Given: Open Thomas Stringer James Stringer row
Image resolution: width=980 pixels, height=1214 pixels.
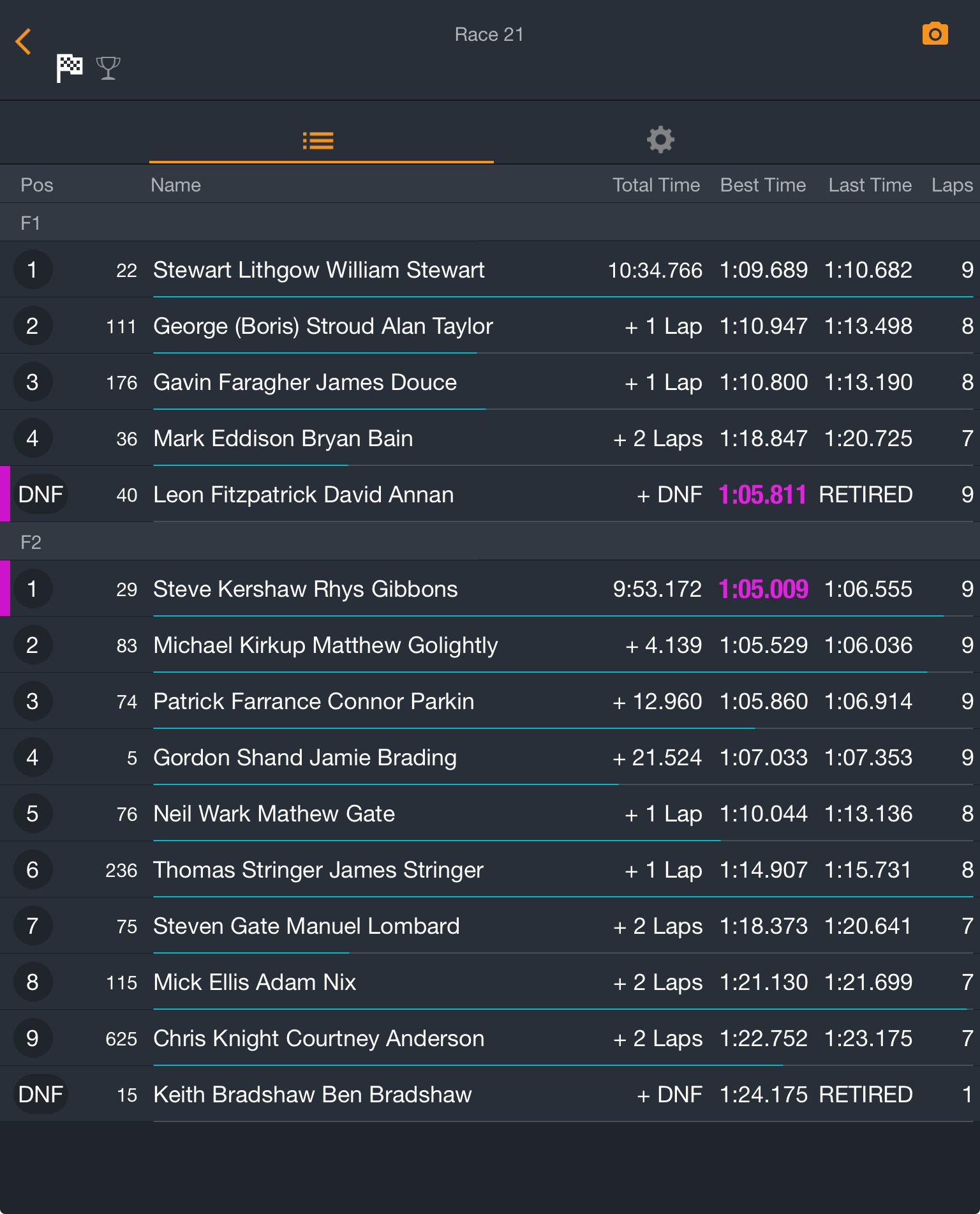Looking at the screenshot, I should click(490, 870).
